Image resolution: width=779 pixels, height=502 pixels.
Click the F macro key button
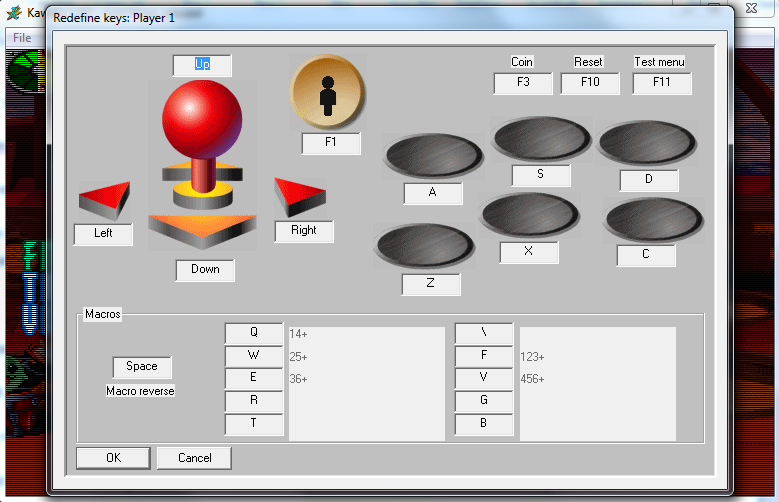(x=484, y=355)
